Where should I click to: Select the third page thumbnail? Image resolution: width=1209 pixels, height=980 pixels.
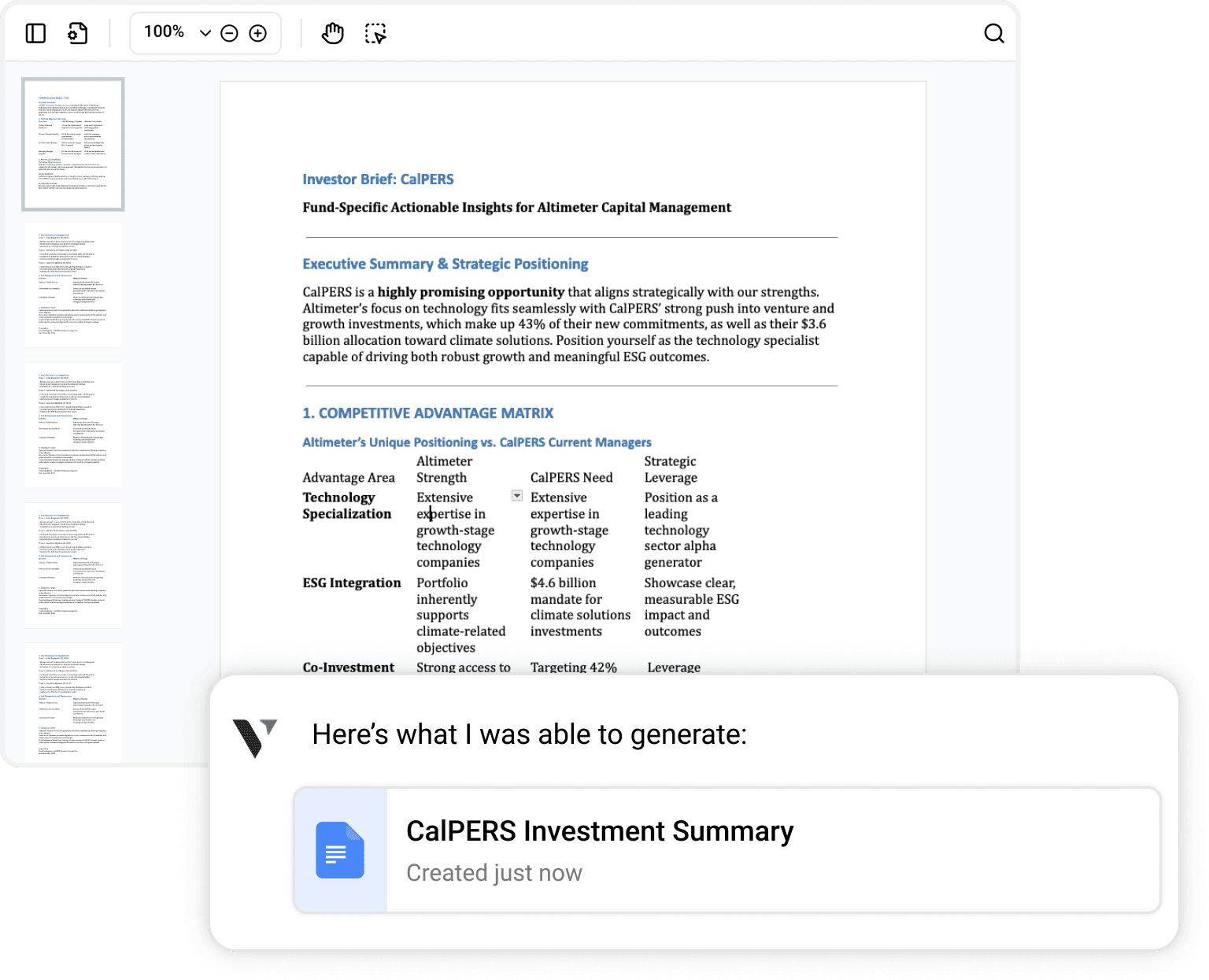click(73, 425)
